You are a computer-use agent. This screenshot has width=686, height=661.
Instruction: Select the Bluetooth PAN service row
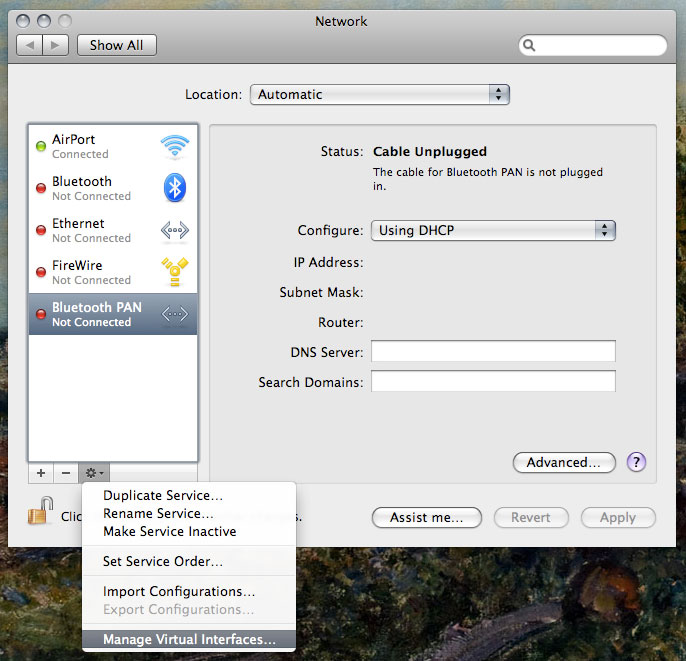113,314
